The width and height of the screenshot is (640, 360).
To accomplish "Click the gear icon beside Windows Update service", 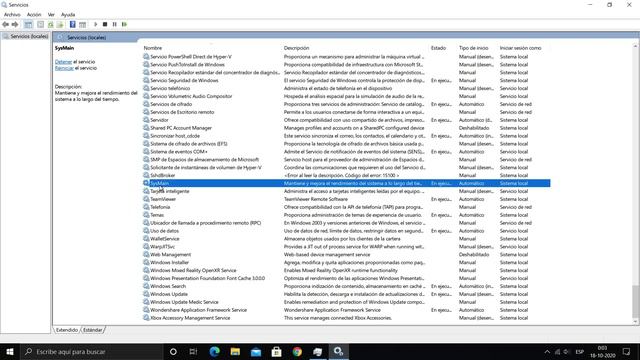I will pyautogui.click(x=146, y=294).
